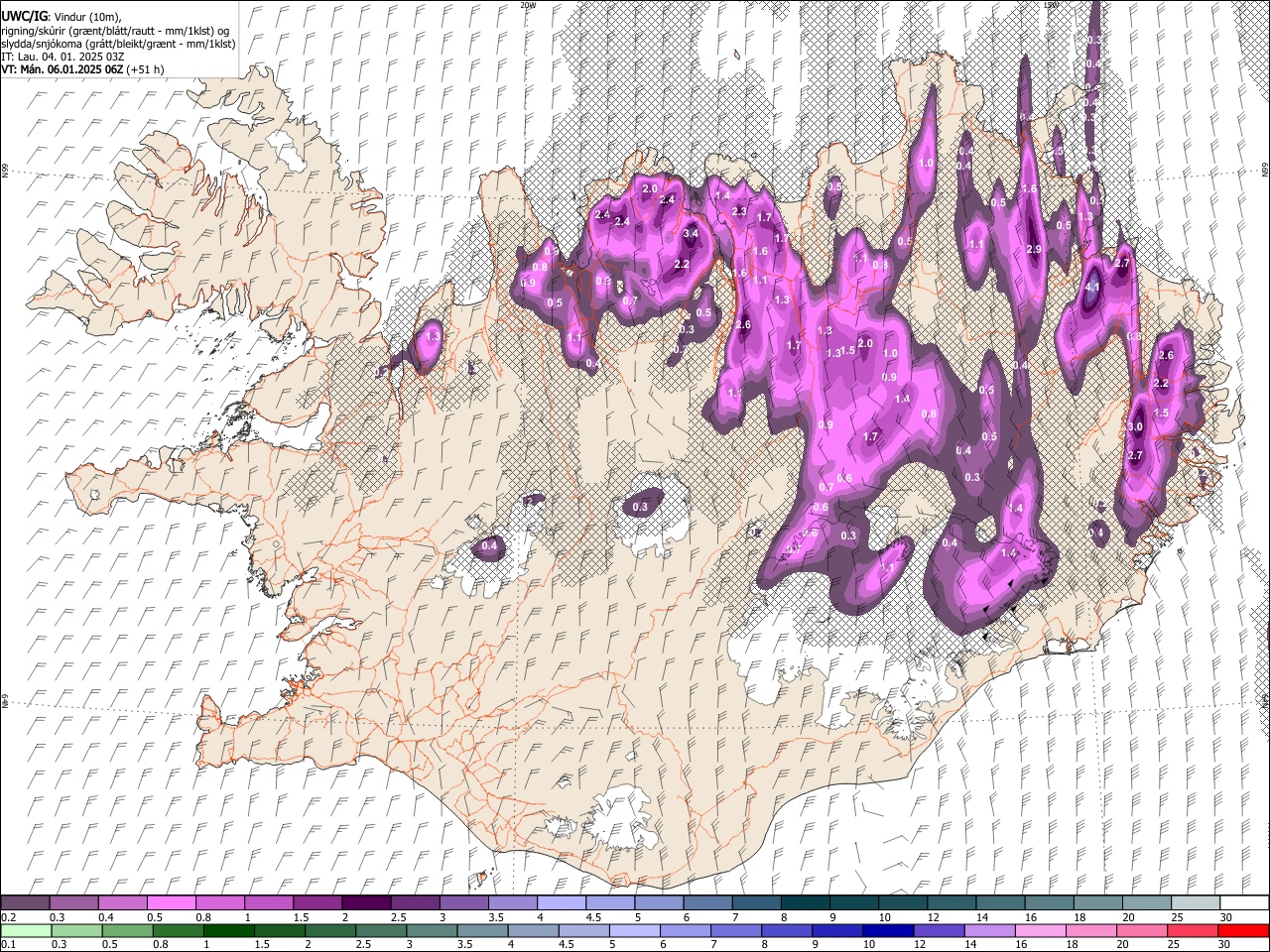Pick the red swatch between 25 and 30
The width and height of the screenshot is (1270, 952).
tap(1192, 930)
